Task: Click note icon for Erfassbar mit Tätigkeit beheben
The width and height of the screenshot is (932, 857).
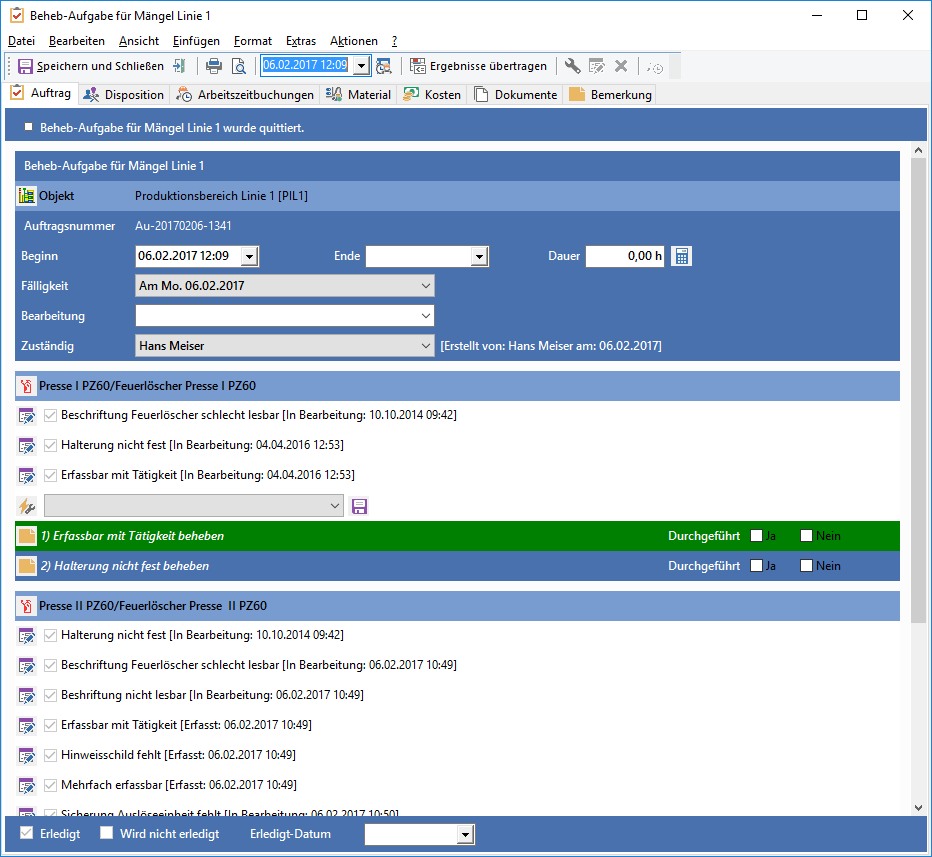Action: point(27,536)
